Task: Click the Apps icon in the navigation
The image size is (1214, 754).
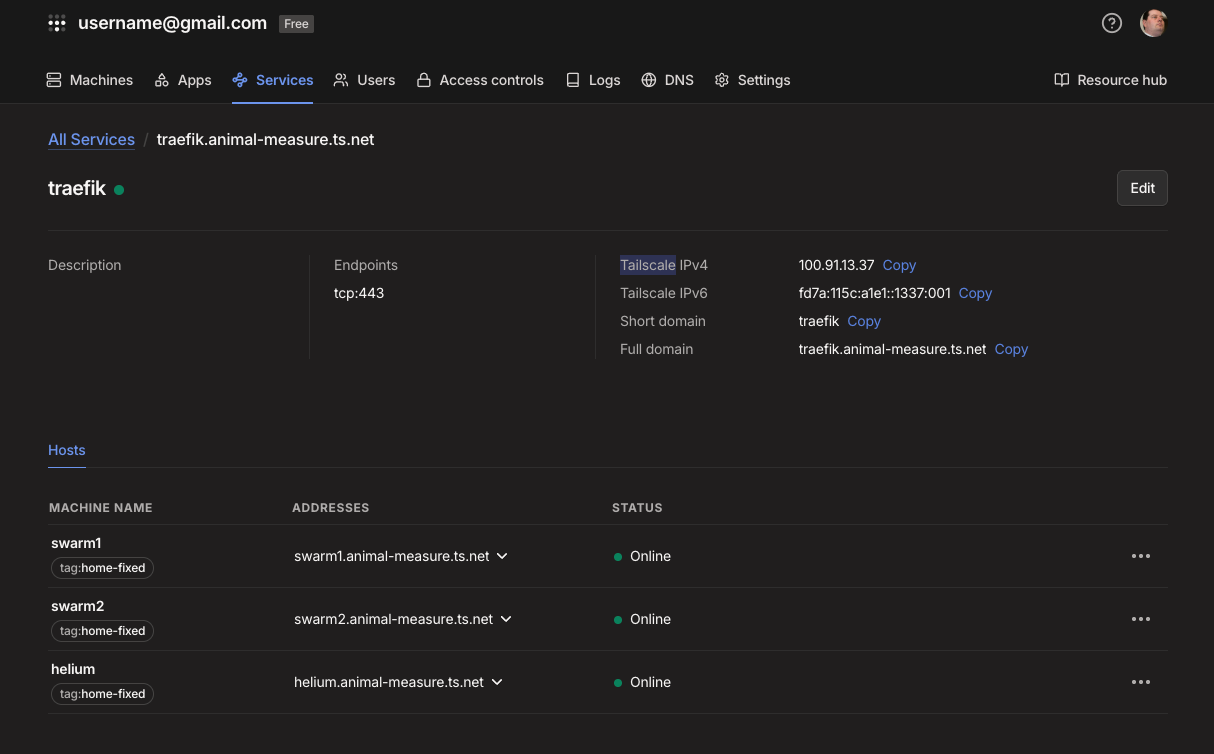Action: (x=162, y=80)
